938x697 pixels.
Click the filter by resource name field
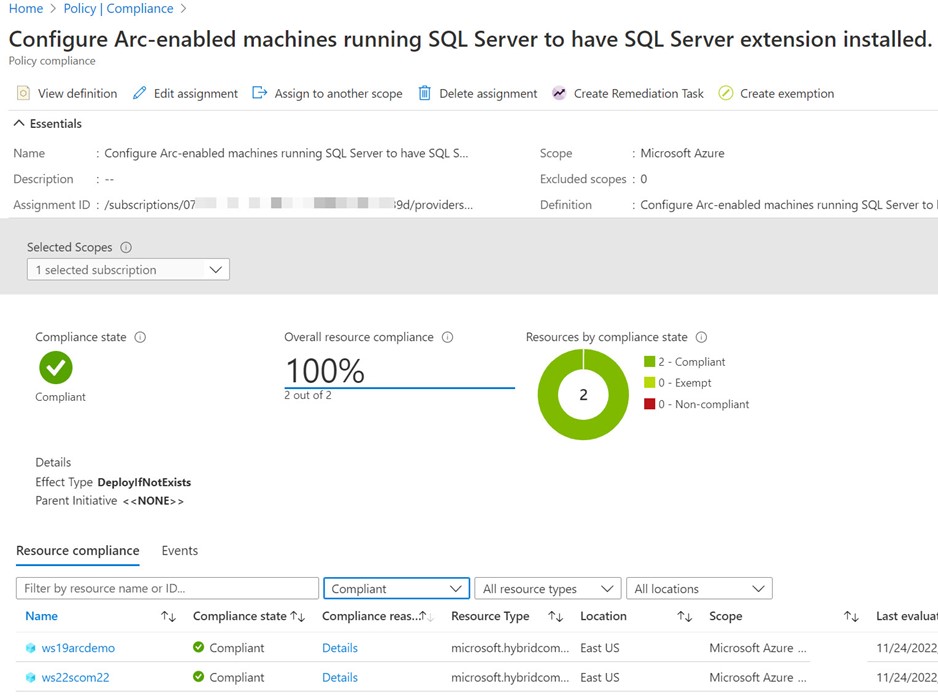coord(166,588)
